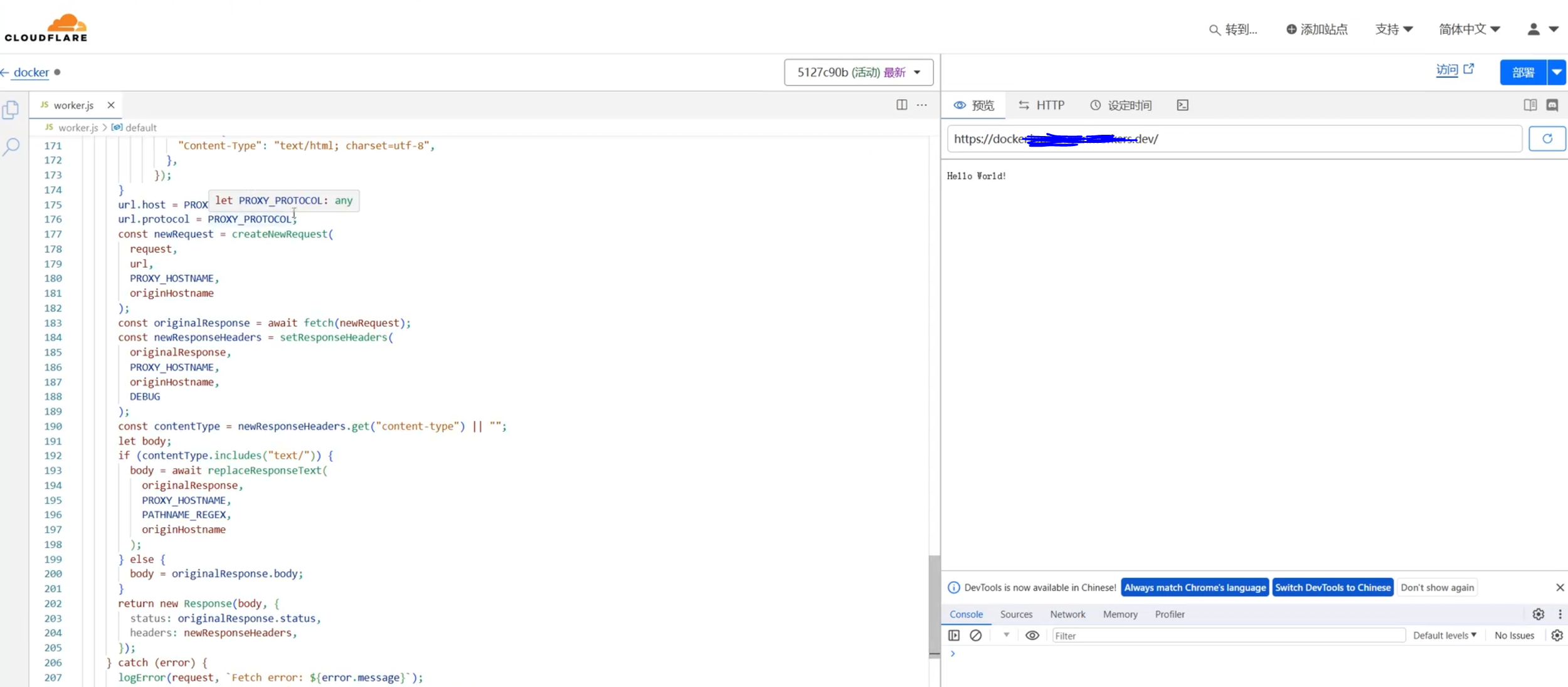
Task: Click createNewRequest on line 177
Action: coord(280,234)
